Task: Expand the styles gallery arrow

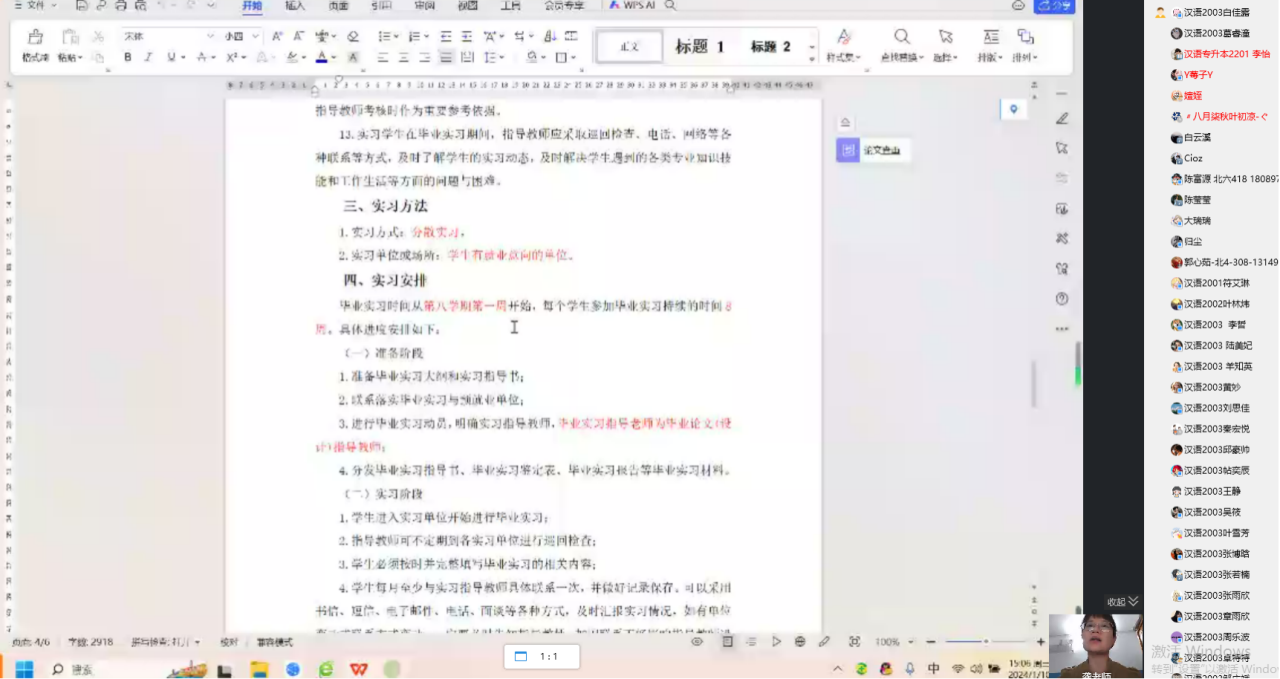Action: coord(812,48)
